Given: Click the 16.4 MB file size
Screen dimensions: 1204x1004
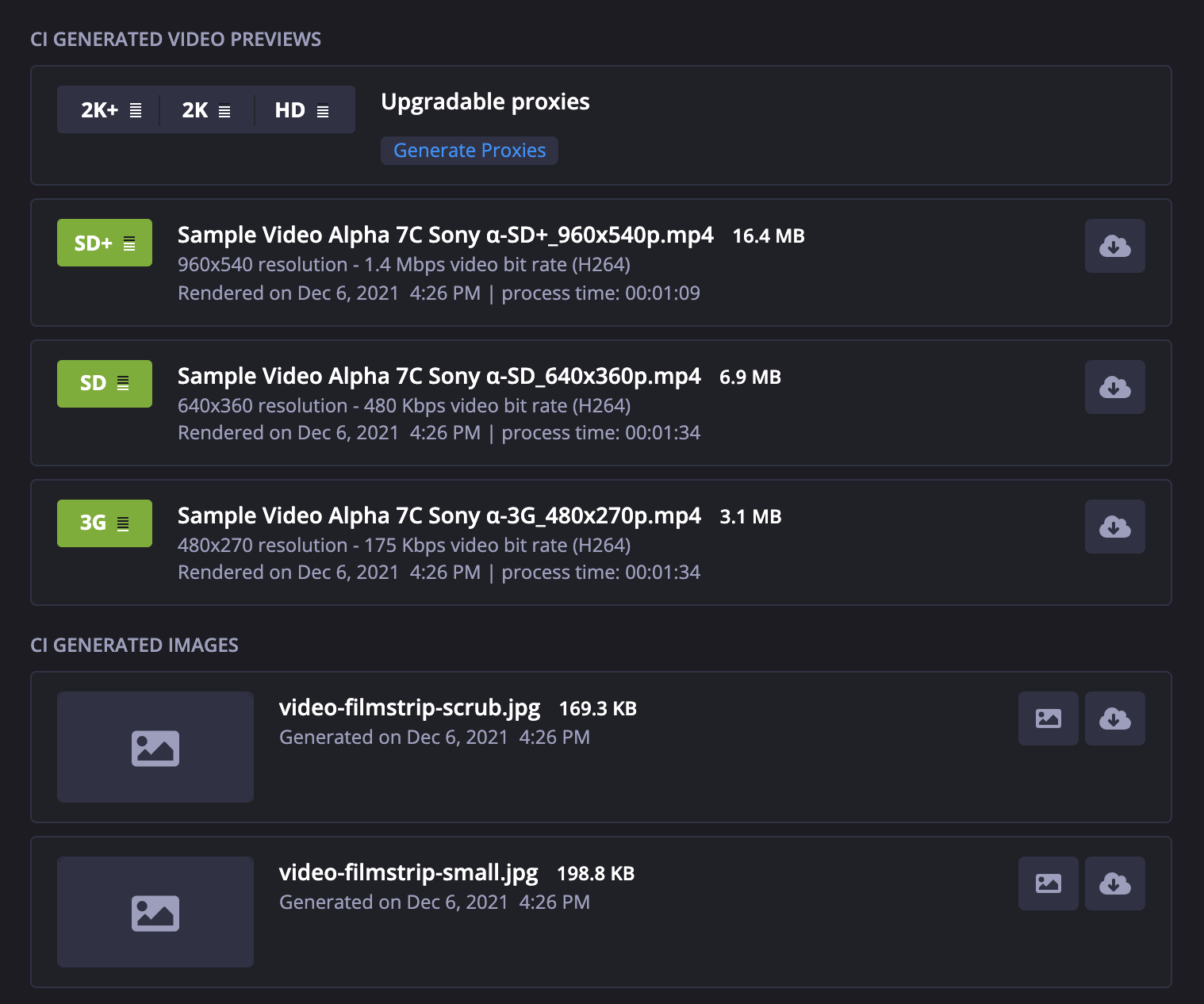Looking at the screenshot, I should pyautogui.click(x=769, y=236).
